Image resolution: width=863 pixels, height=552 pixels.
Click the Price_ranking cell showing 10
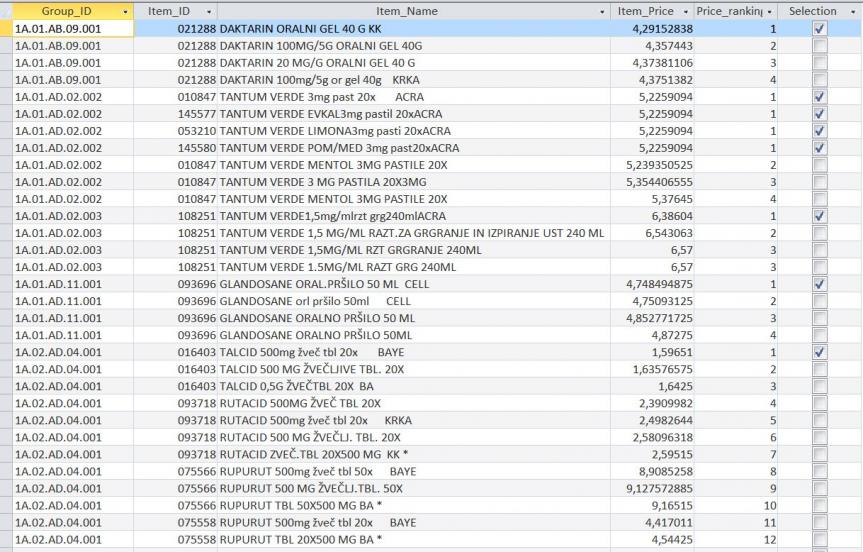coord(736,506)
